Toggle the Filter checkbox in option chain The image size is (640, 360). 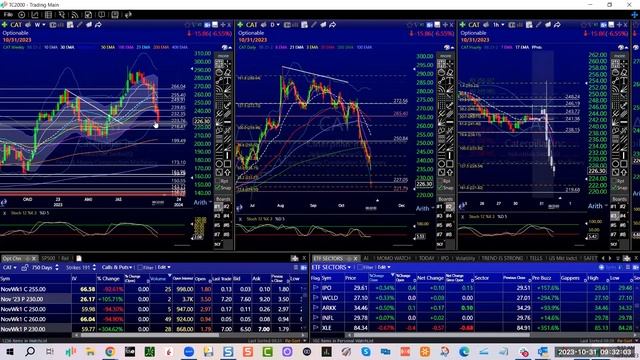(140, 268)
